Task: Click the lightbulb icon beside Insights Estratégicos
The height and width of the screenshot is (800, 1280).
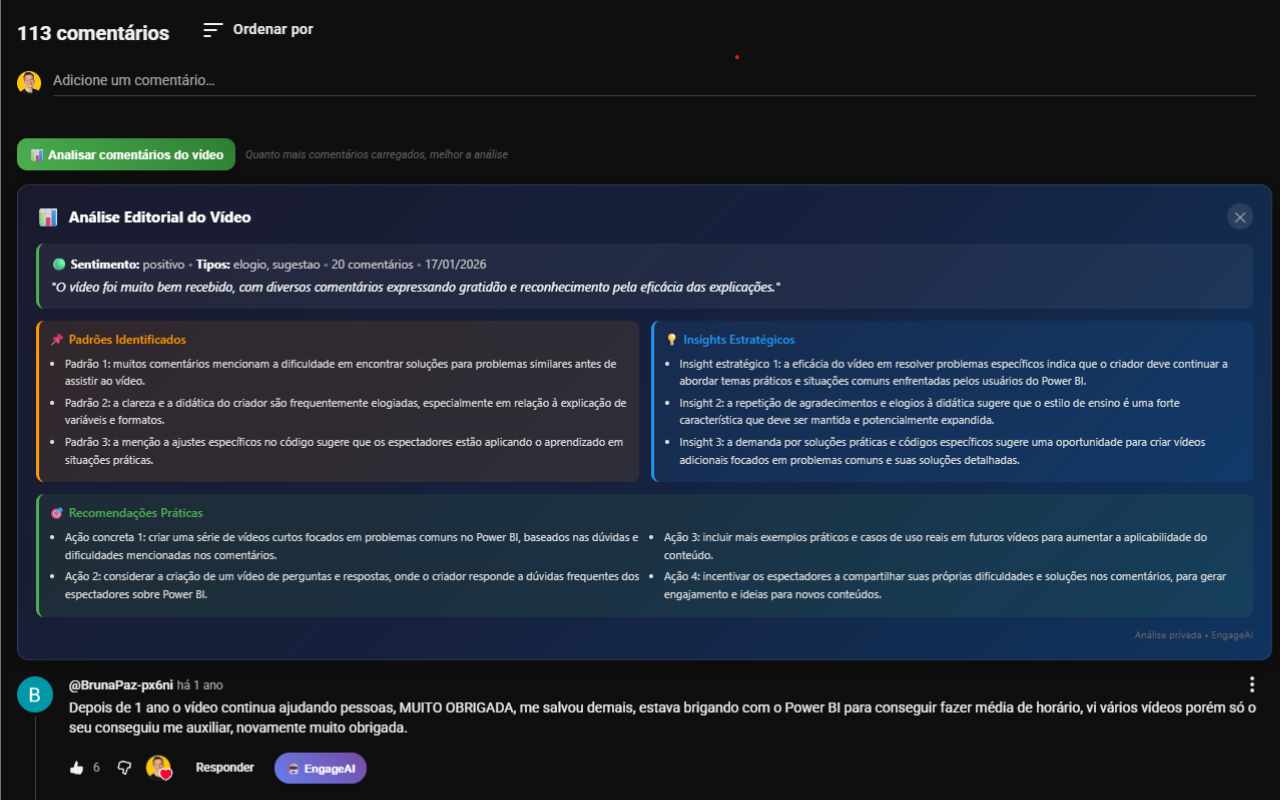Action: pyautogui.click(x=672, y=338)
